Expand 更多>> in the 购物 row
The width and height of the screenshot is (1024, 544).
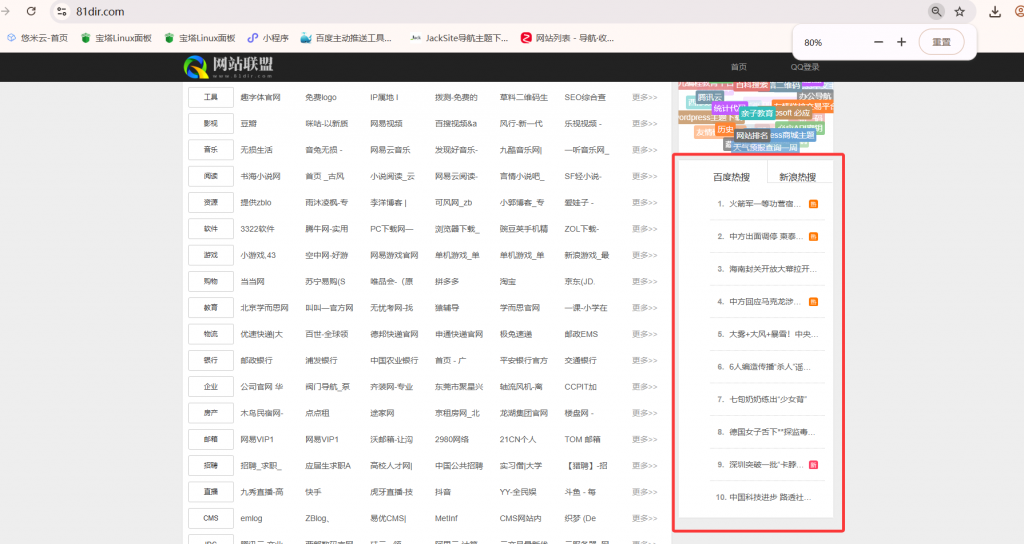(x=644, y=281)
